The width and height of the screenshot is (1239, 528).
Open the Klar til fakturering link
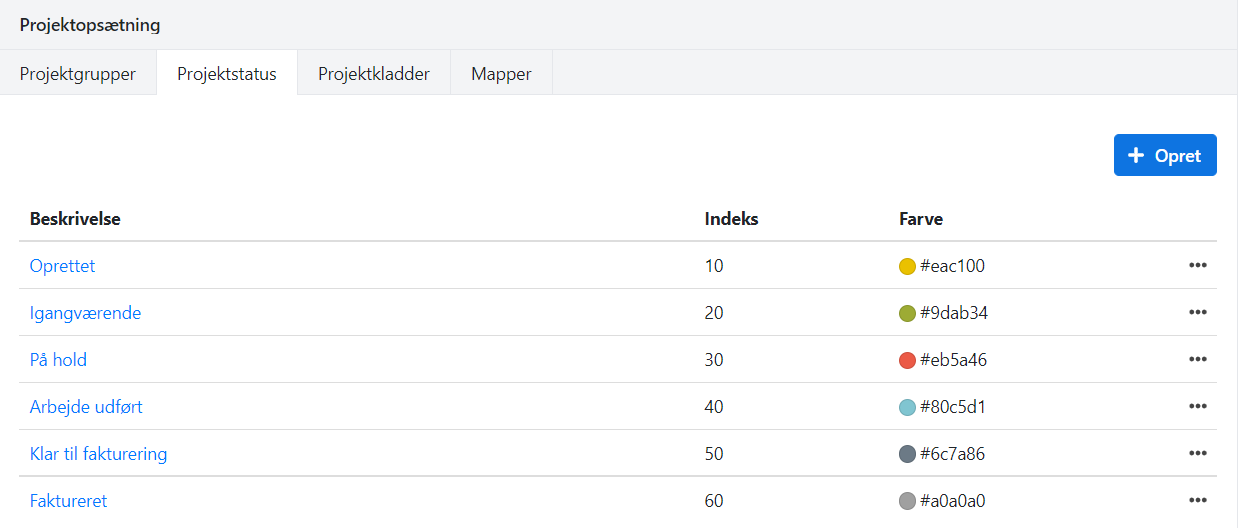pos(98,454)
